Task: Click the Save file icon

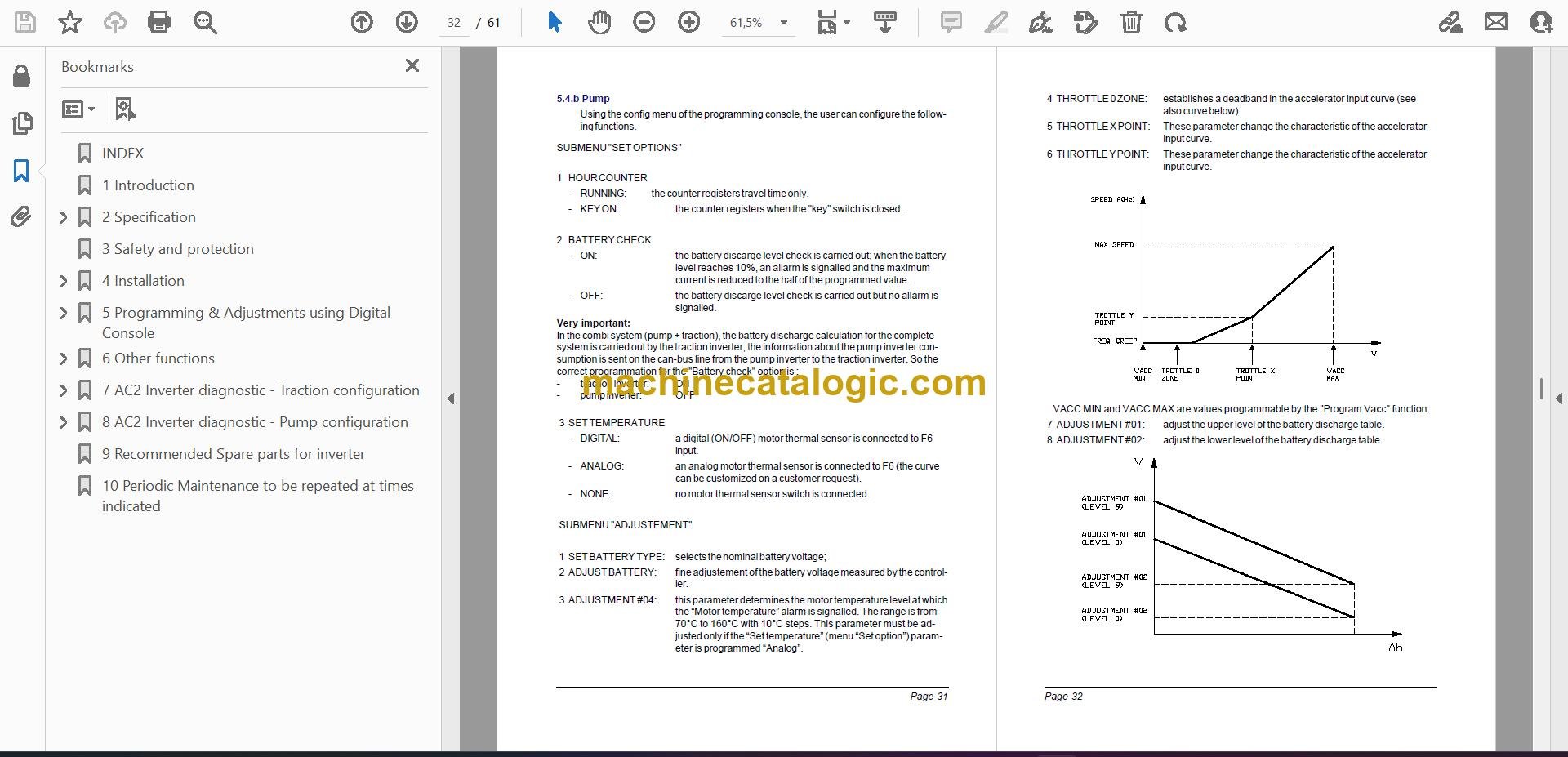Action: pos(25,22)
